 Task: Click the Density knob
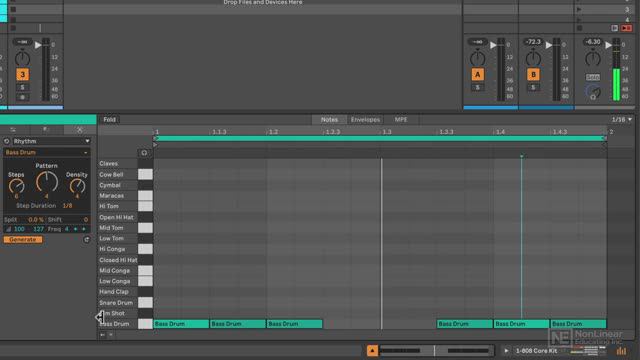click(77, 186)
